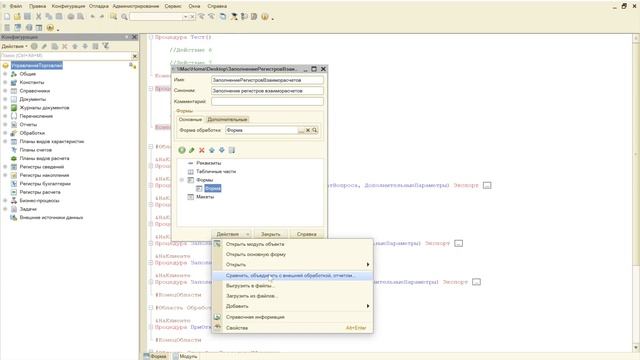Select Табличные части in dialog tree
640x360 pixels.
point(216,171)
